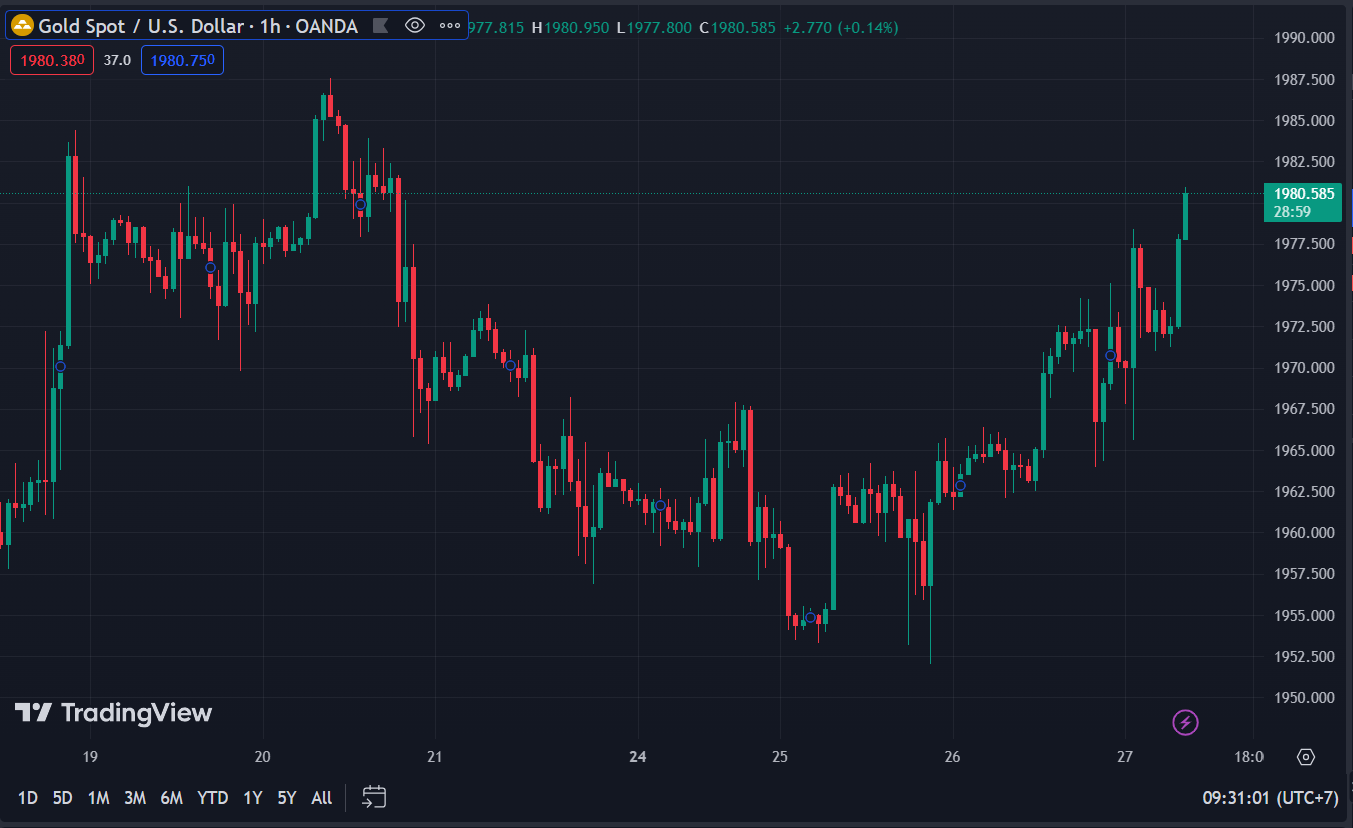Select the 1D date range

point(28,798)
